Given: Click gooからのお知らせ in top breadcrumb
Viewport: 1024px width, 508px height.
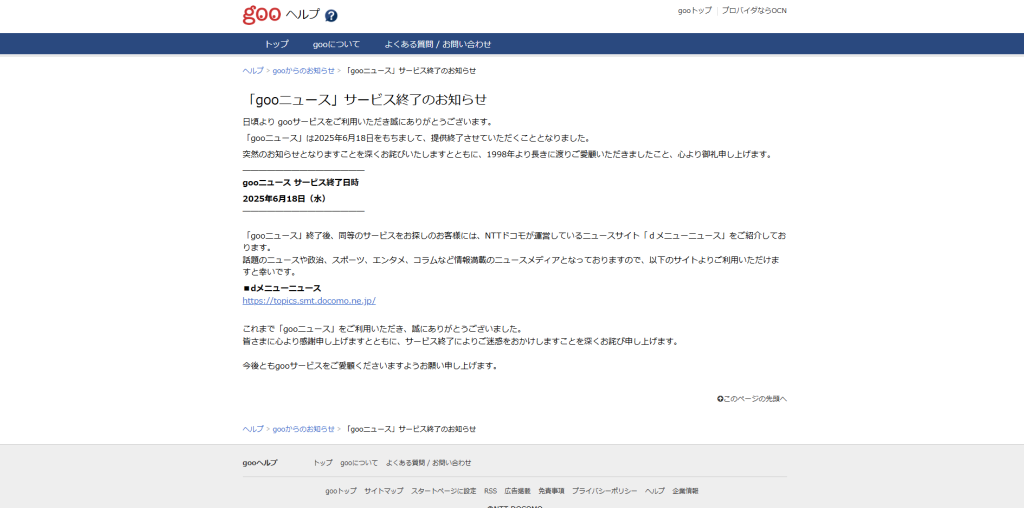Looking at the screenshot, I should pos(303,71).
